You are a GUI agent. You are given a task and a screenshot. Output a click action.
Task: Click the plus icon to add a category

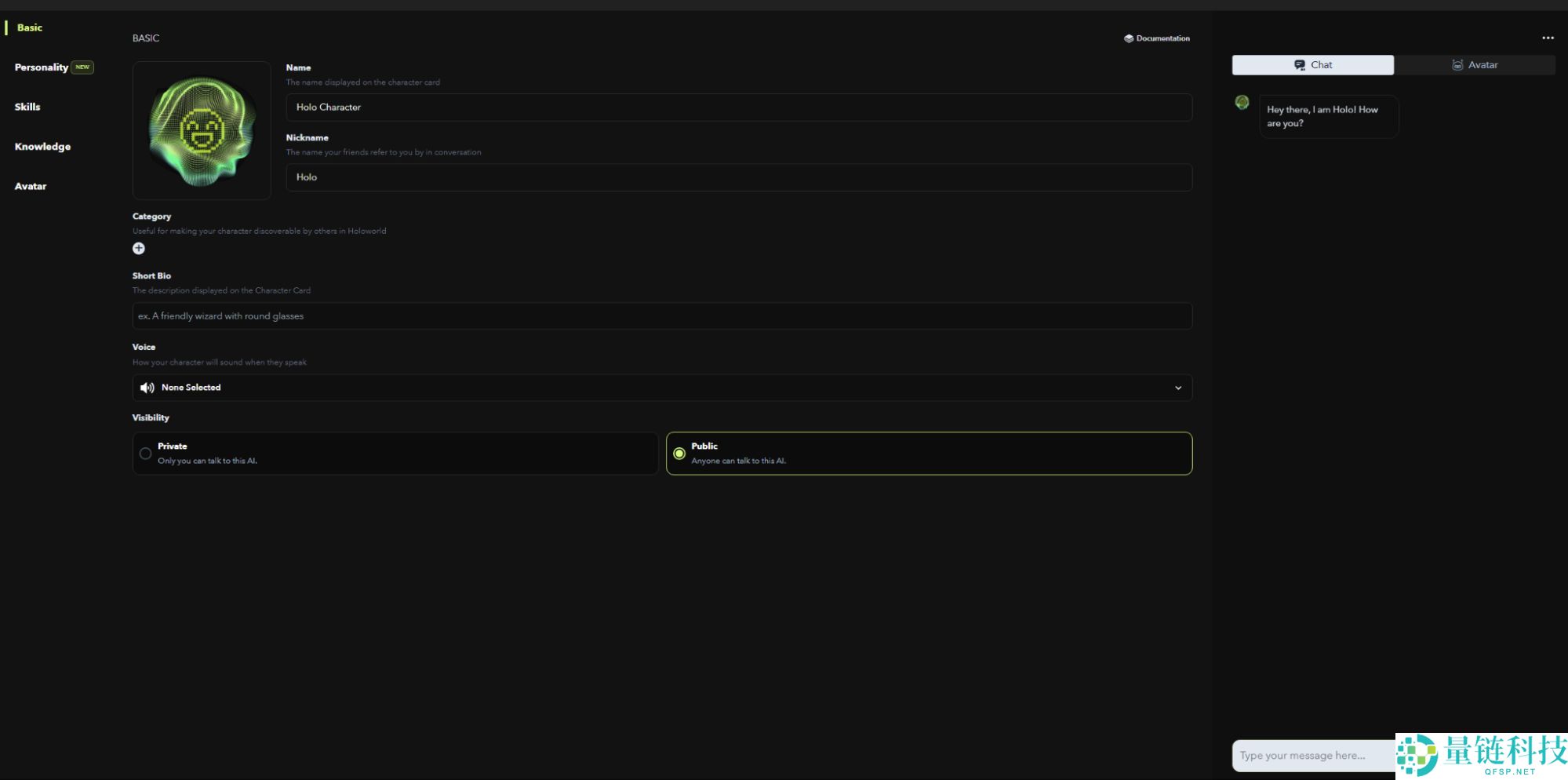[x=139, y=249]
